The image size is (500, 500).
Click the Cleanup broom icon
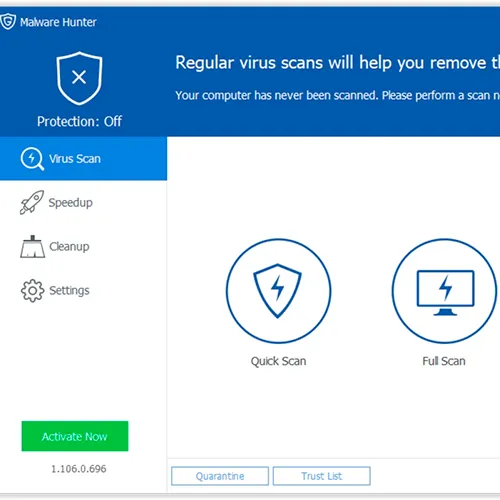coord(32,247)
